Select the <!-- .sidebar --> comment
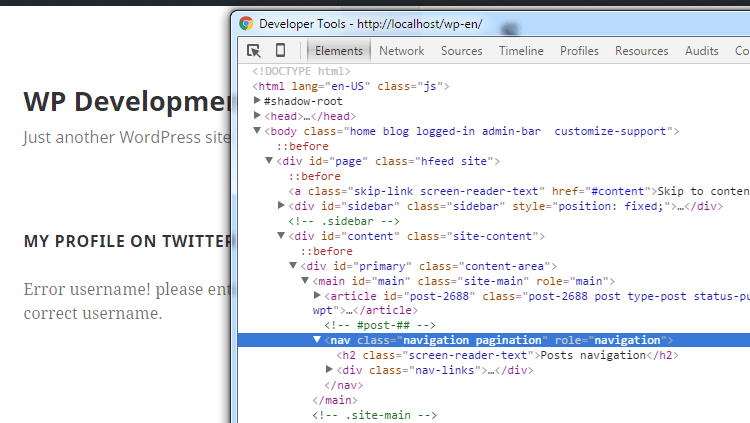Image resolution: width=750 pixels, height=423 pixels. [x=344, y=221]
